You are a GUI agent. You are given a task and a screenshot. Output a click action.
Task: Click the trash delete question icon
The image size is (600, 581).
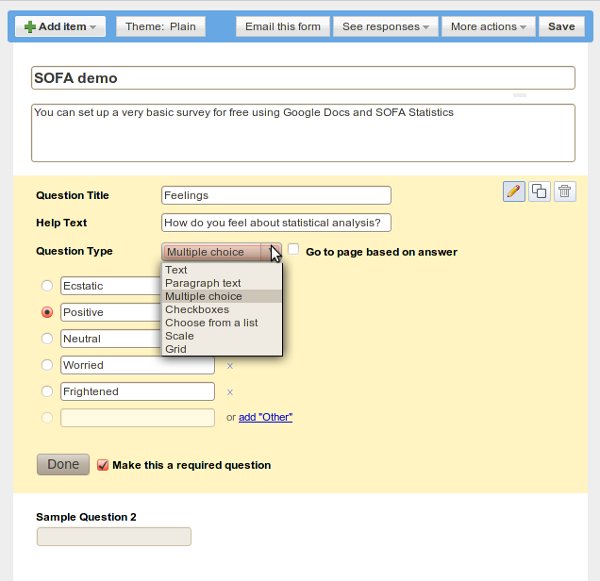pyautogui.click(x=565, y=192)
